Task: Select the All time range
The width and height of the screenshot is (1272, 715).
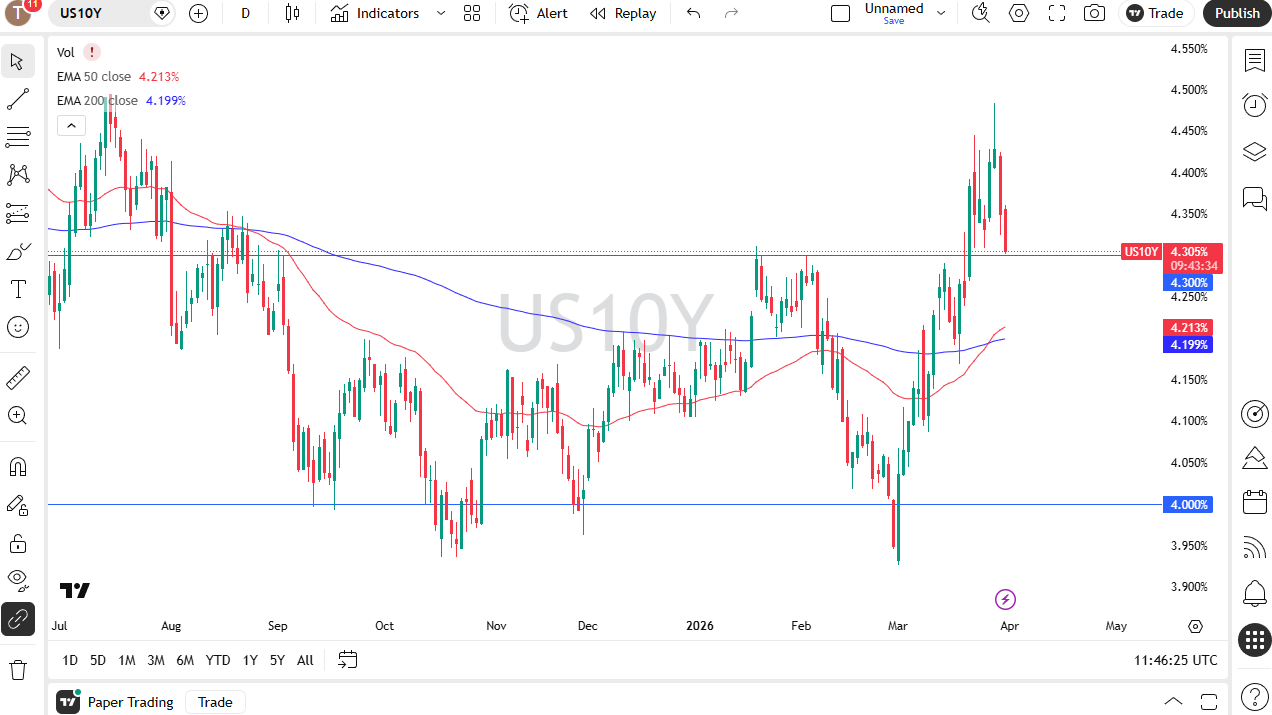Action: [x=305, y=660]
